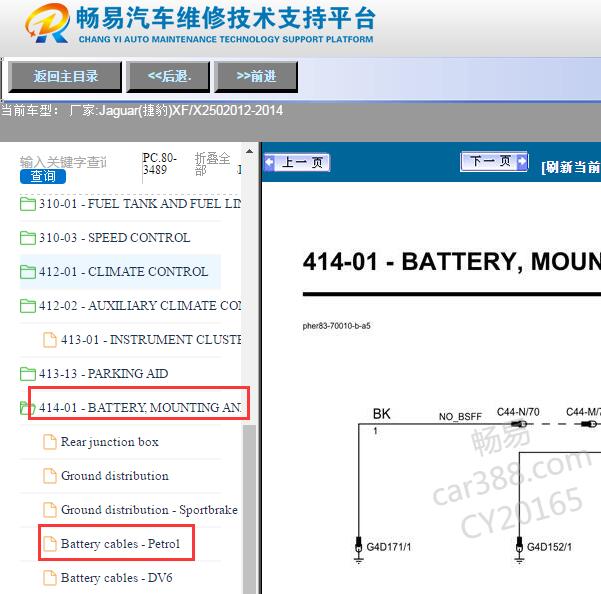Click document icon beside Rear junction box
Image resolution: width=601 pixels, height=594 pixels.
[x=50, y=442]
